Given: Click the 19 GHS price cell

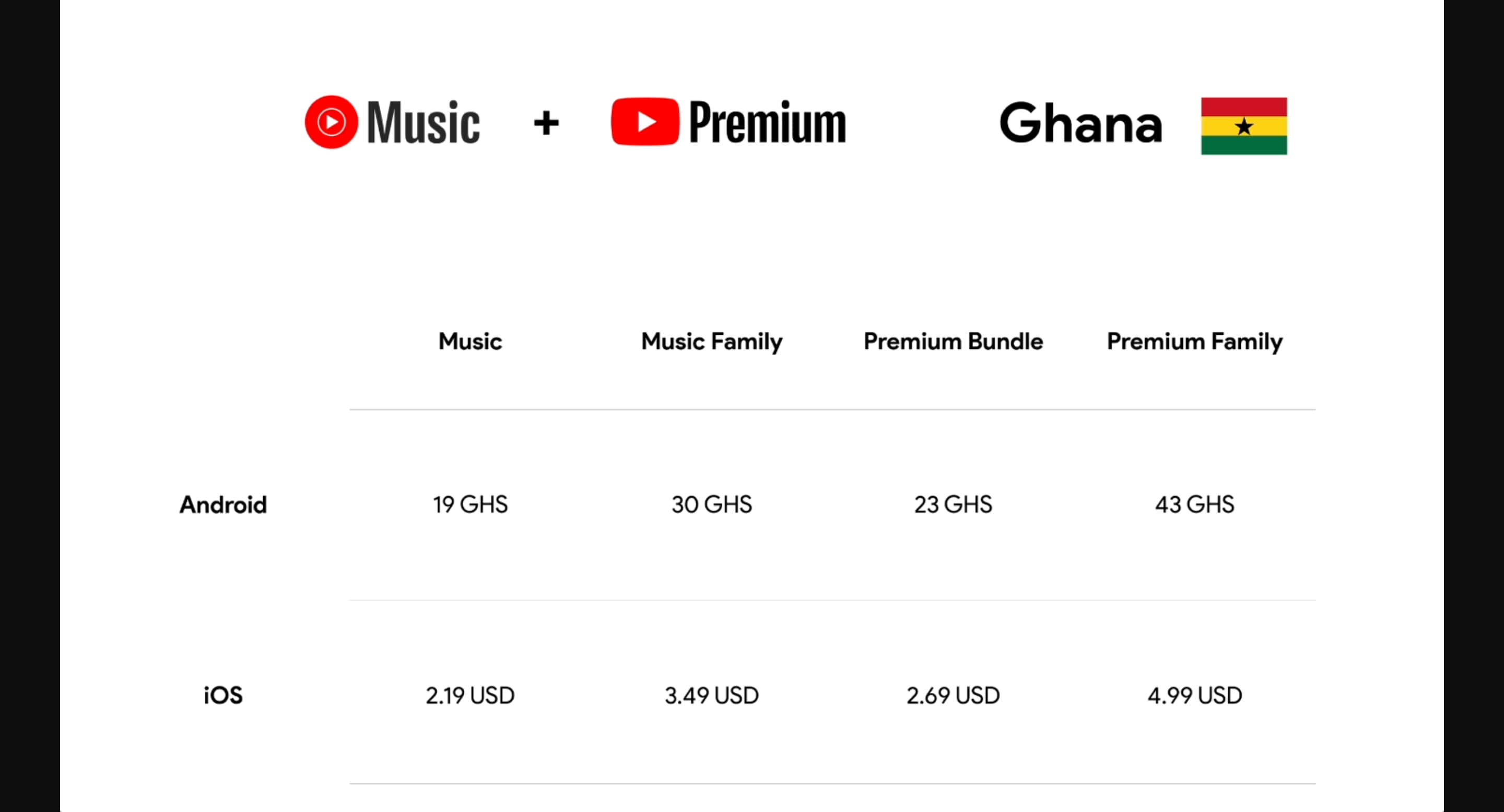Looking at the screenshot, I should coord(470,504).
